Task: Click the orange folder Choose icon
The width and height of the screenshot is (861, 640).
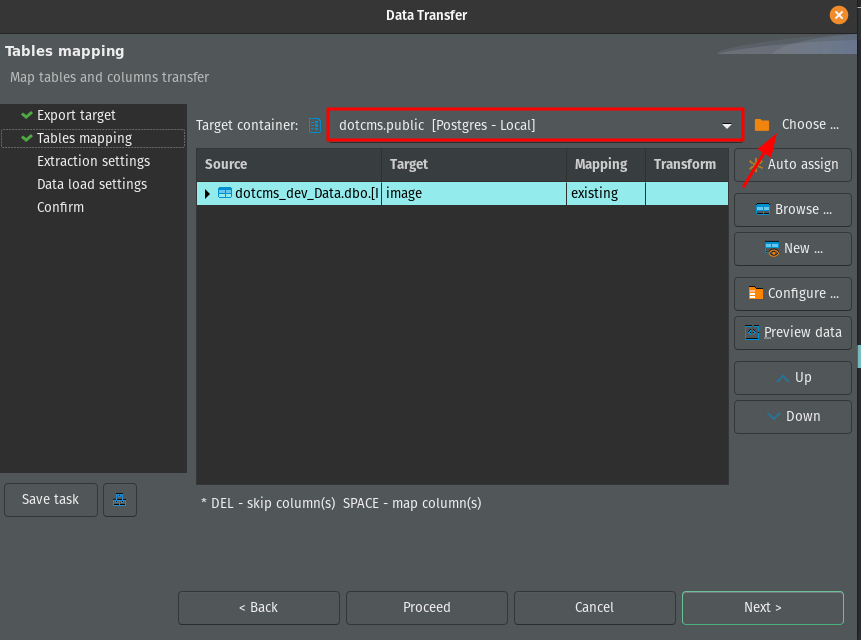Action: 762,125
